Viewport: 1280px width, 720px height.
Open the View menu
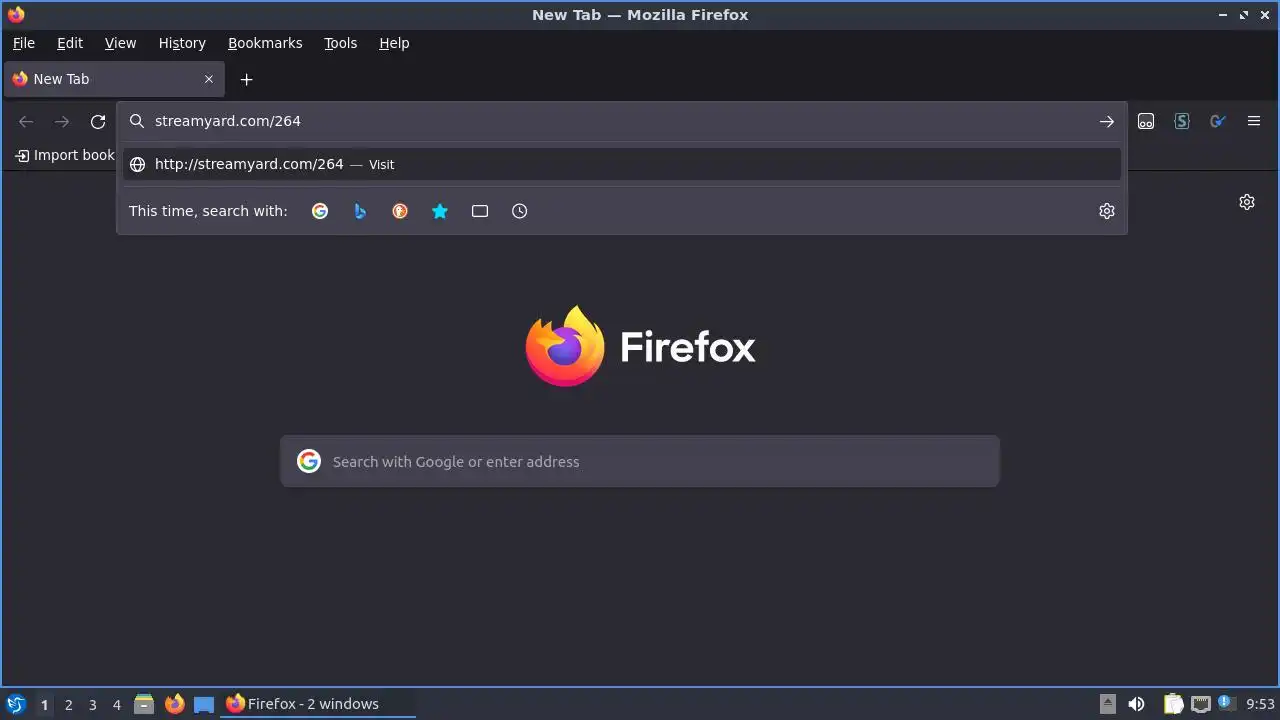tap(120, 43)
